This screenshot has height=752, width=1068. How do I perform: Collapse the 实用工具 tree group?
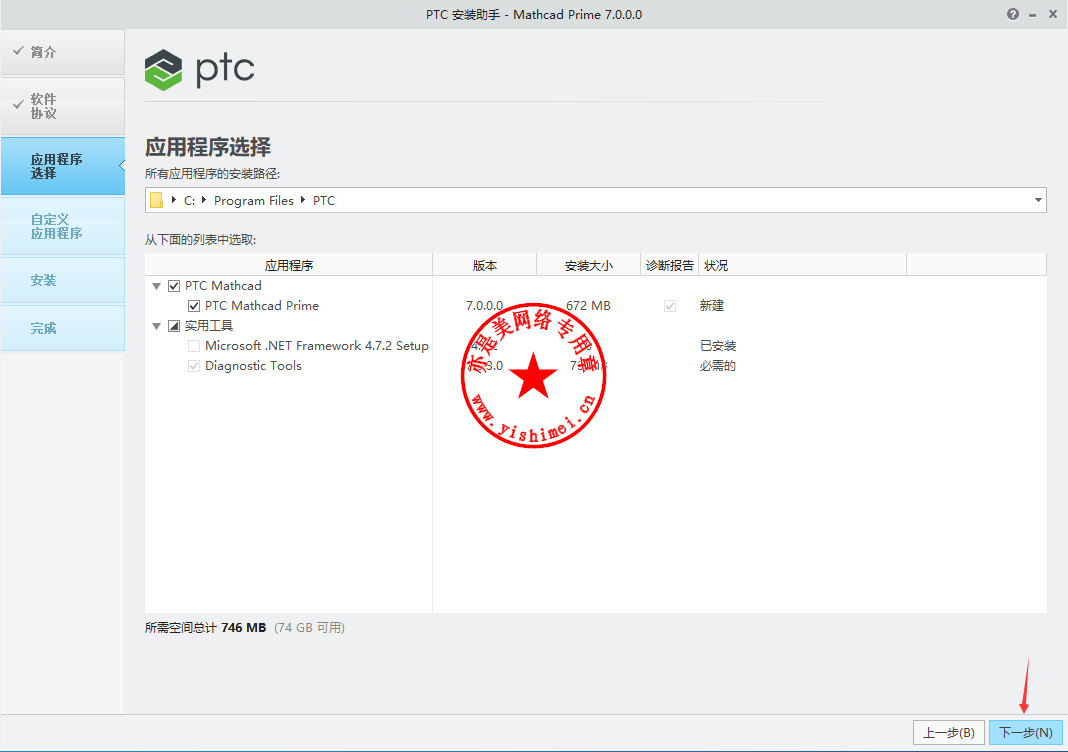[157, 326]
